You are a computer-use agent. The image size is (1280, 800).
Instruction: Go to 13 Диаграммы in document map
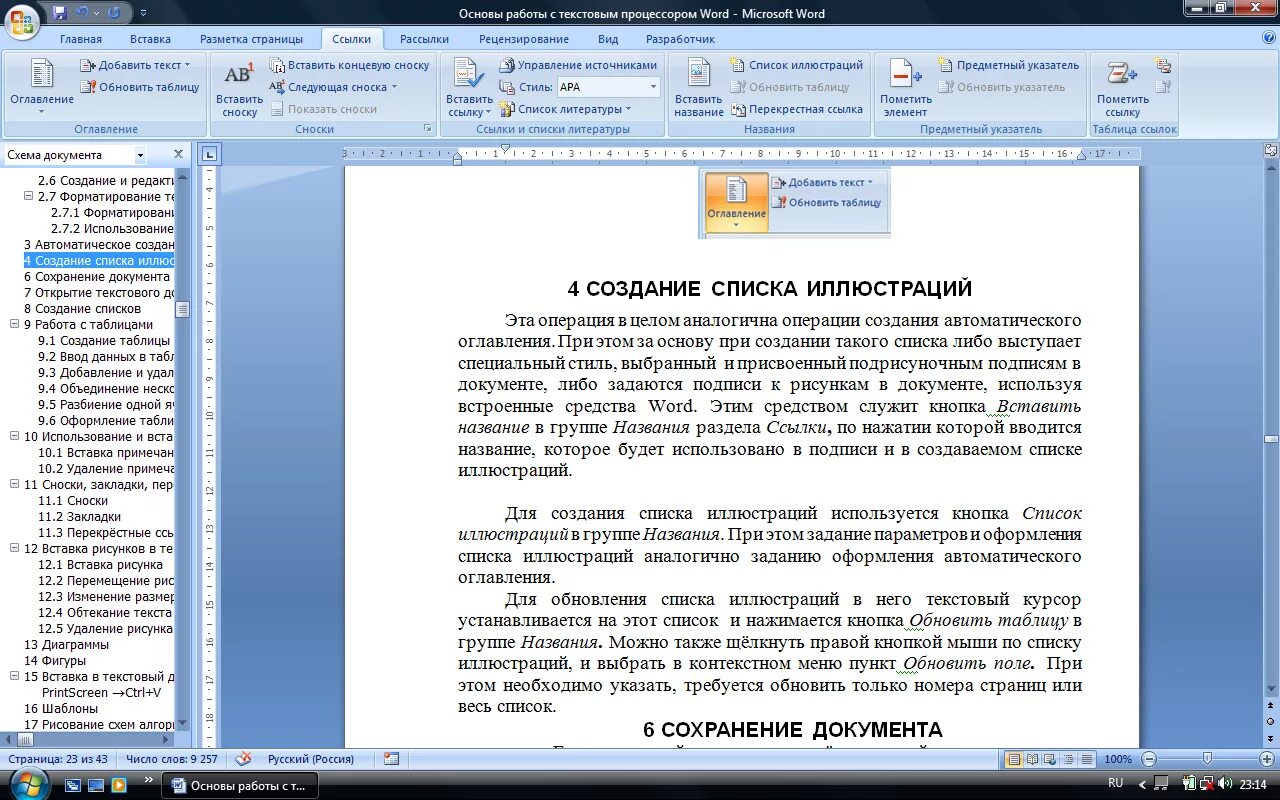click(x=66, y=644)
